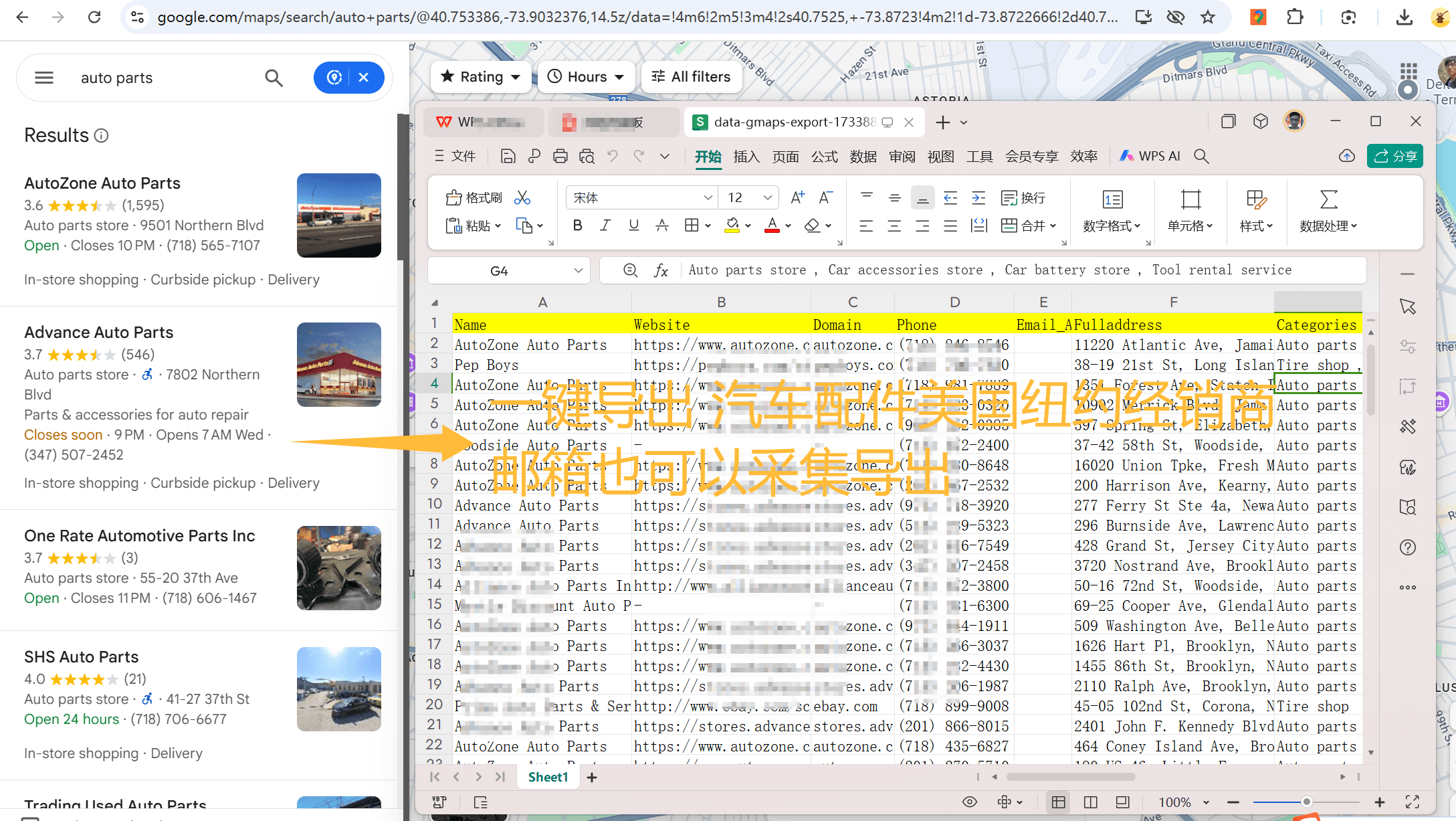The image size is (1456, 821).
Task: Click the more options ellipsis in sidebar
Action: click(x=1408, y=587)
